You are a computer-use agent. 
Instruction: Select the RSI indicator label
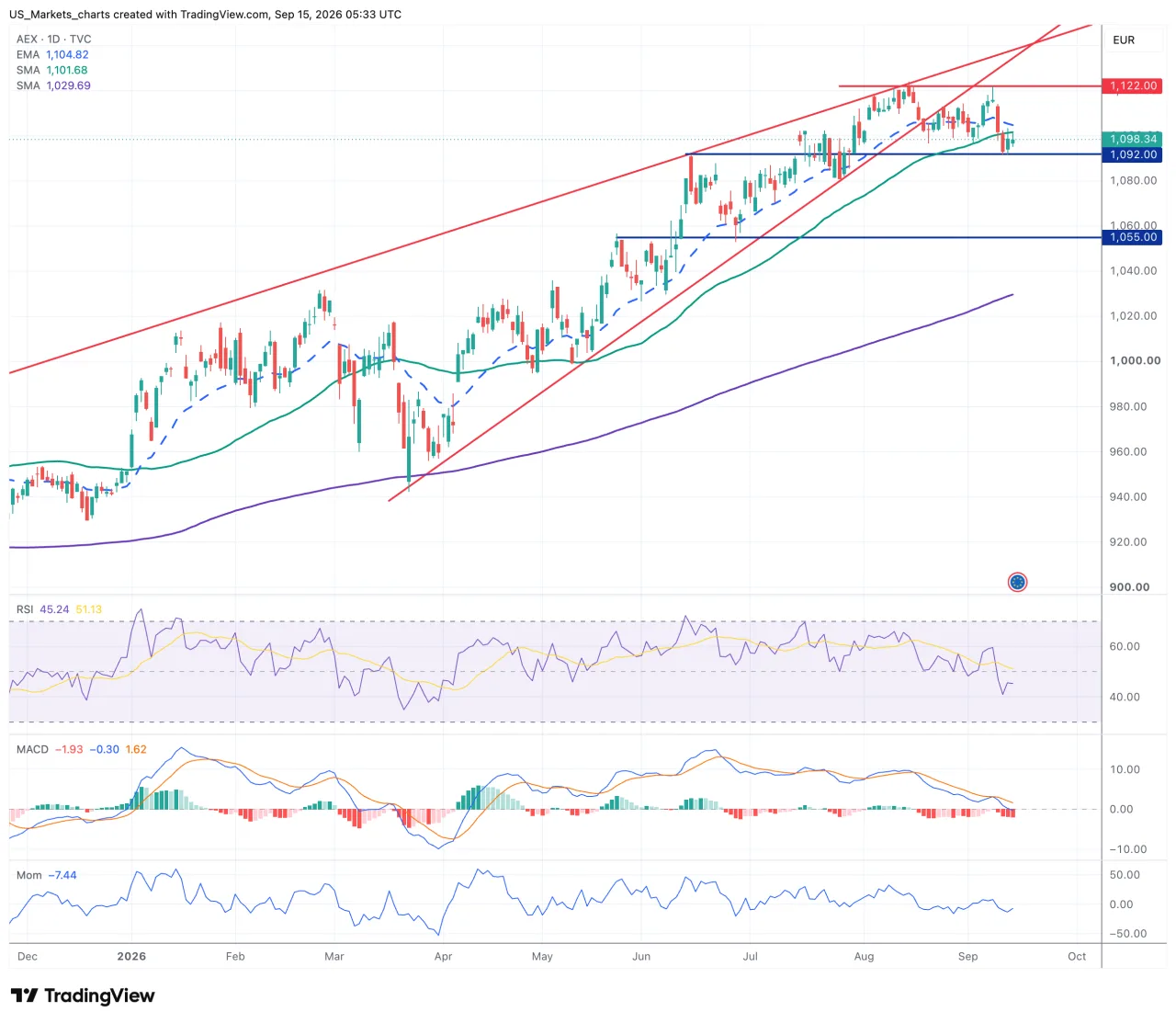click(x=25, y=609)
